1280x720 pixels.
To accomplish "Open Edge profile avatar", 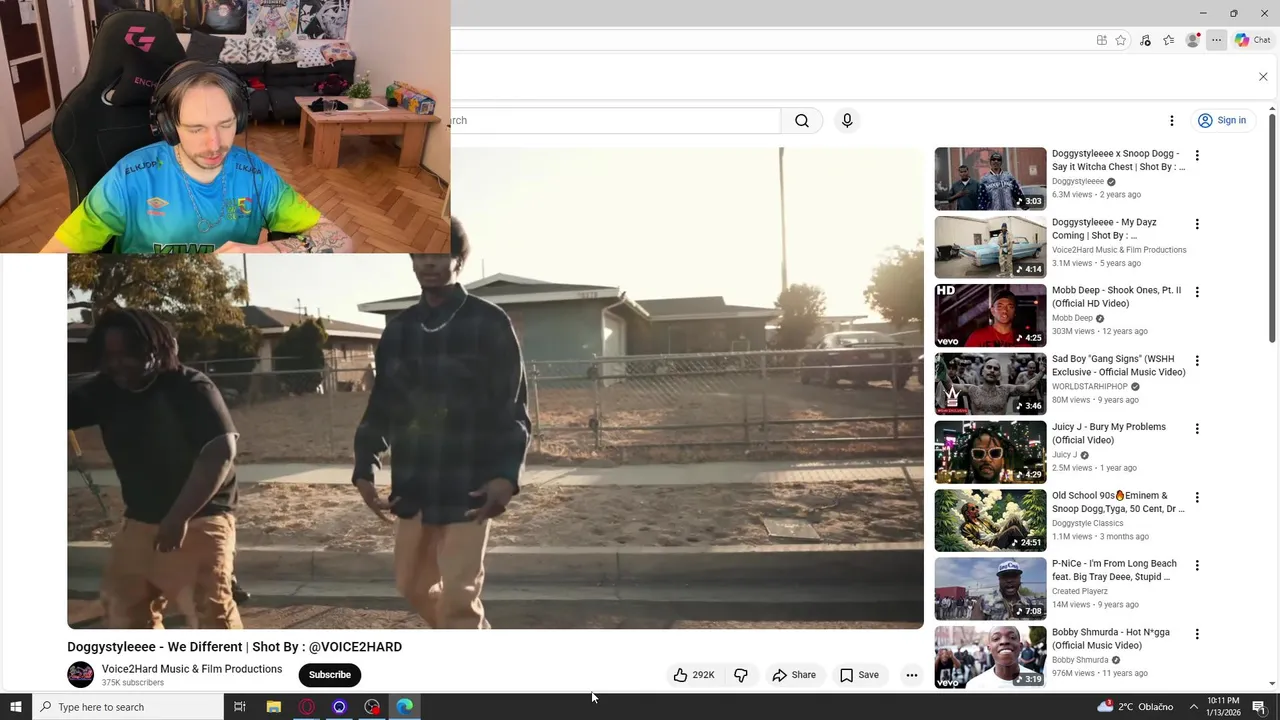I will pyautogui.click(x=1192, y=40).
